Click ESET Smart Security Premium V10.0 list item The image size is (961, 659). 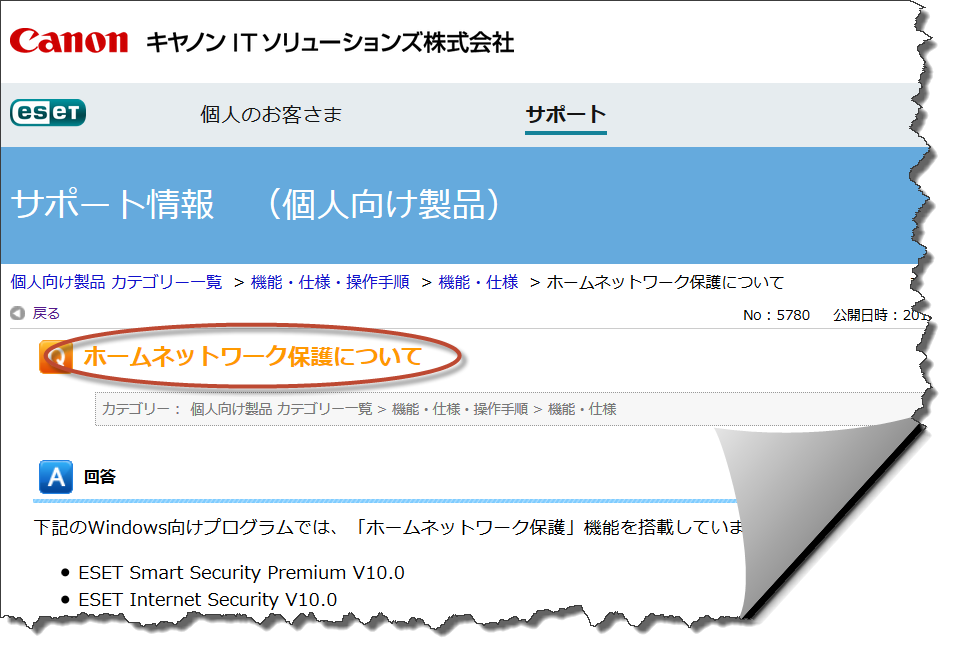[x=241, y=573]
